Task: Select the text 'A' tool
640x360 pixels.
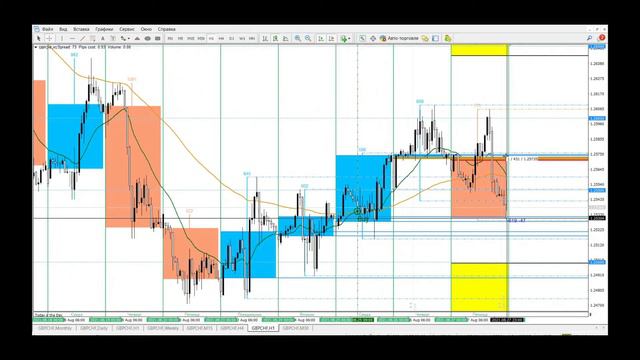Action: click(x=103, y=38)
